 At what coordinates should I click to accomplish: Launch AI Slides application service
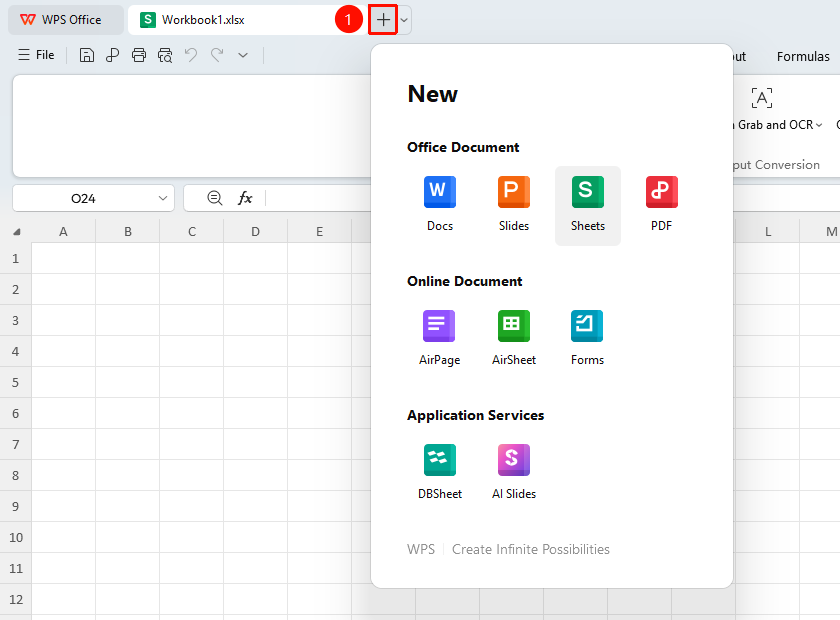(514, 473)
